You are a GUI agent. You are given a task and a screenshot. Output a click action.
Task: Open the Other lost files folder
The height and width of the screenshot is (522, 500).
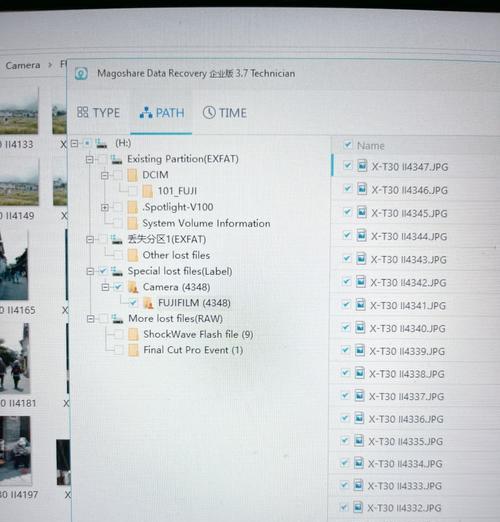point(176,255)
